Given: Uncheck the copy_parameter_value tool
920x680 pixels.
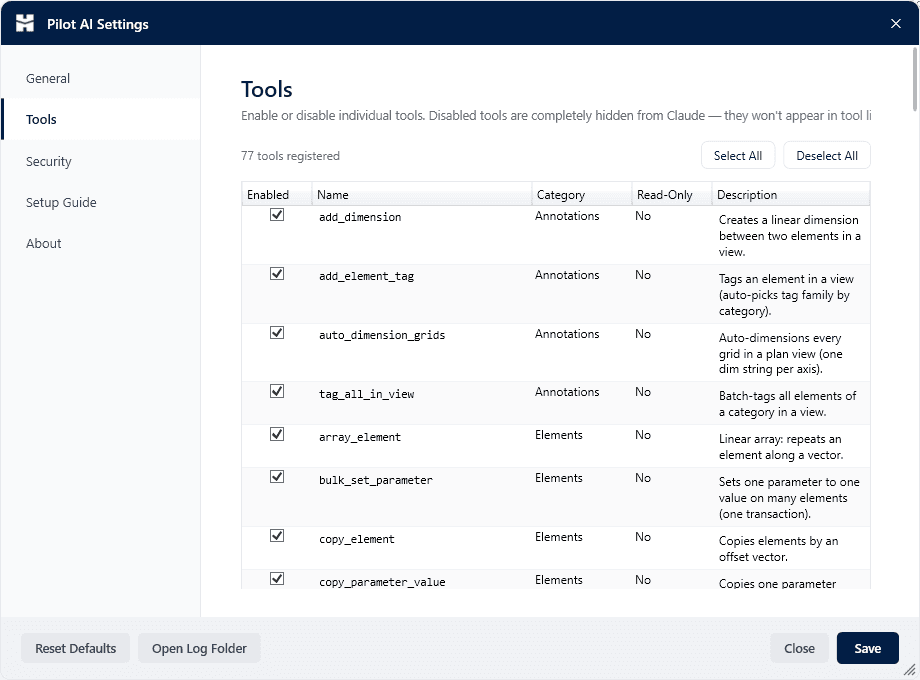Looking at the screenshot, I should pos(277,578).
